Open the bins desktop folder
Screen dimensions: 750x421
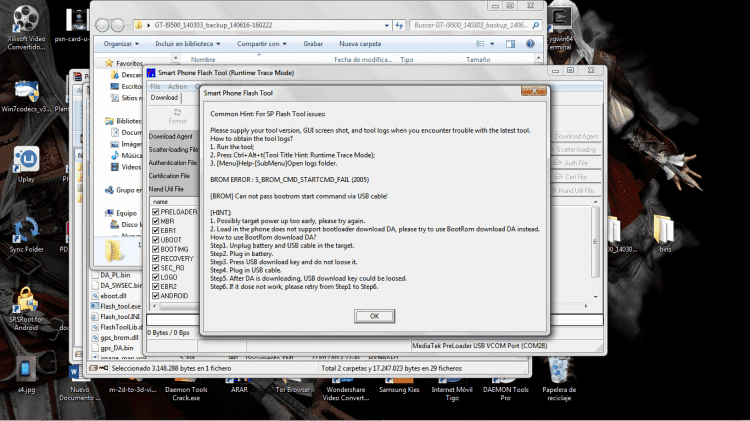pyautogui.click(x=665, y=233)
